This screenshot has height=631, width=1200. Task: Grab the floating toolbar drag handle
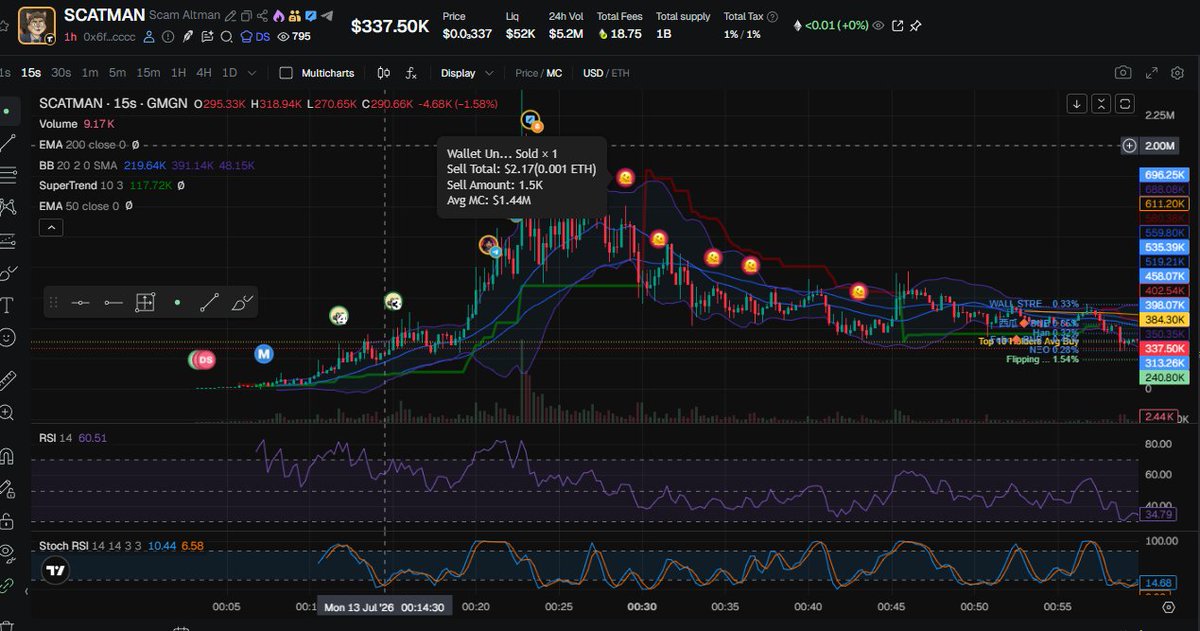pos(54,301)
